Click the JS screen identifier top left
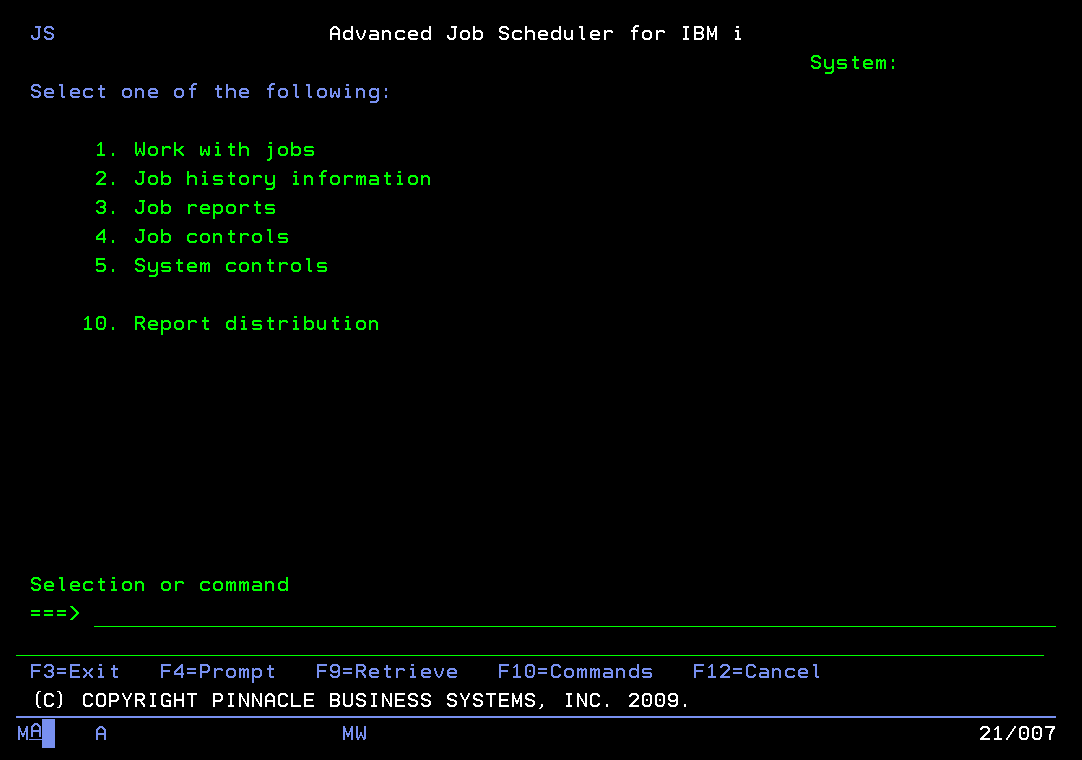1082x760 pixels. [x=42, y=33]
